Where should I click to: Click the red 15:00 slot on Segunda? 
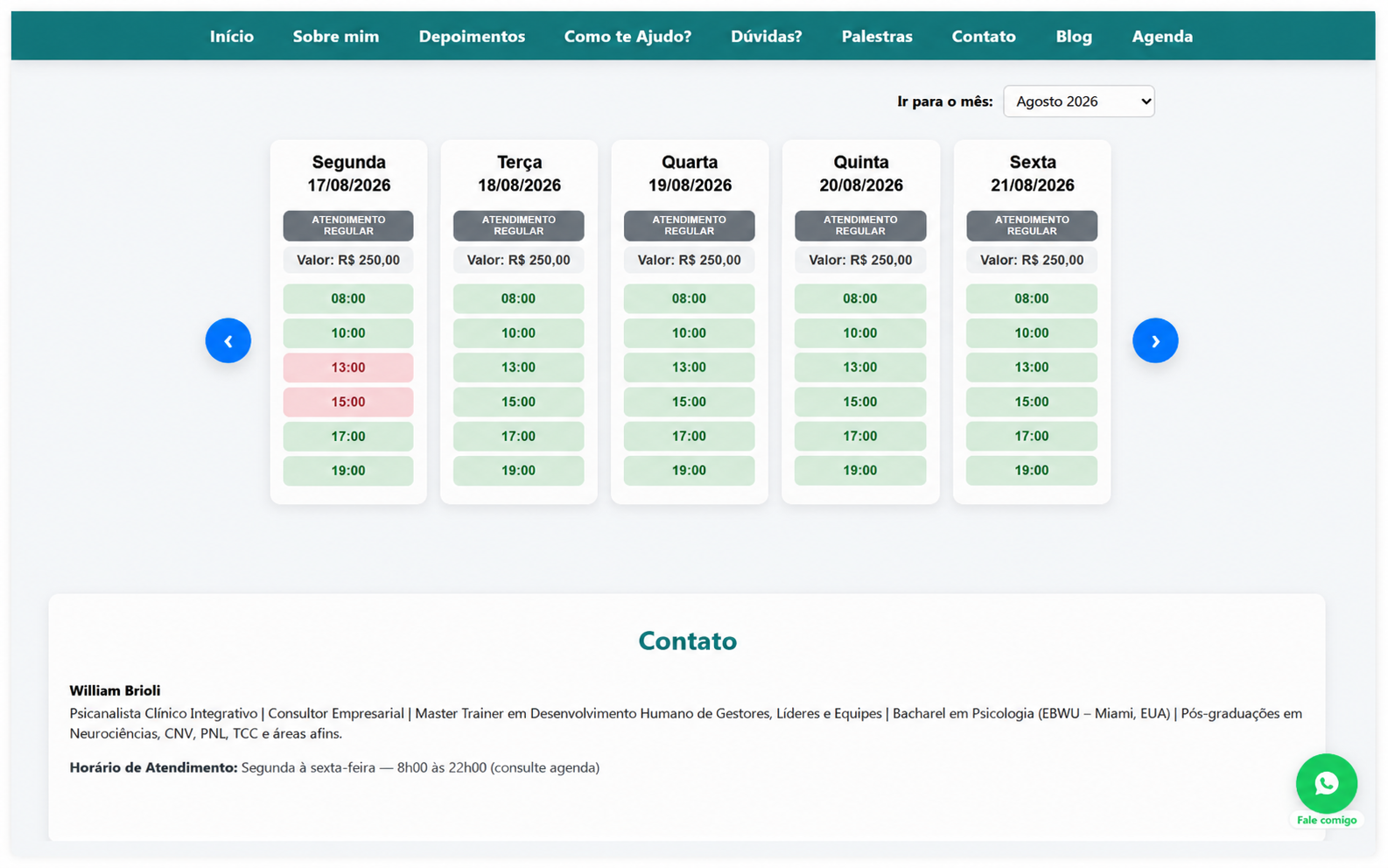coord(348,402)
